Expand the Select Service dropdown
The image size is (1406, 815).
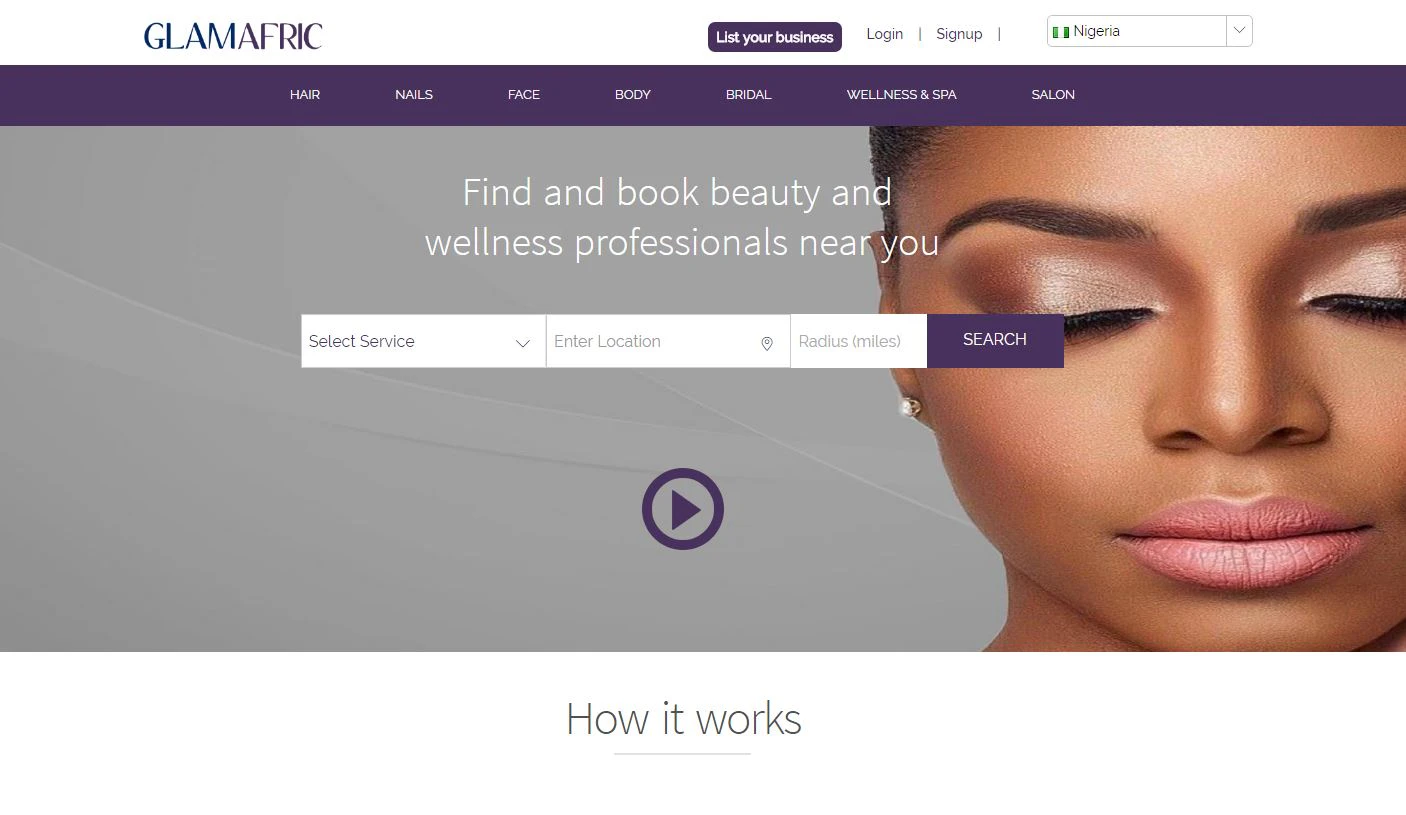pos(423,341)
